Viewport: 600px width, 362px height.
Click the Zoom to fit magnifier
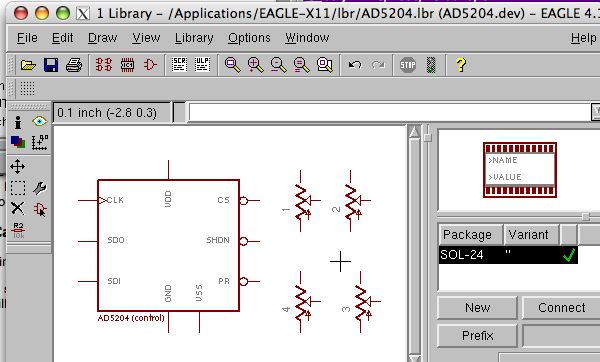pos(233,65)
